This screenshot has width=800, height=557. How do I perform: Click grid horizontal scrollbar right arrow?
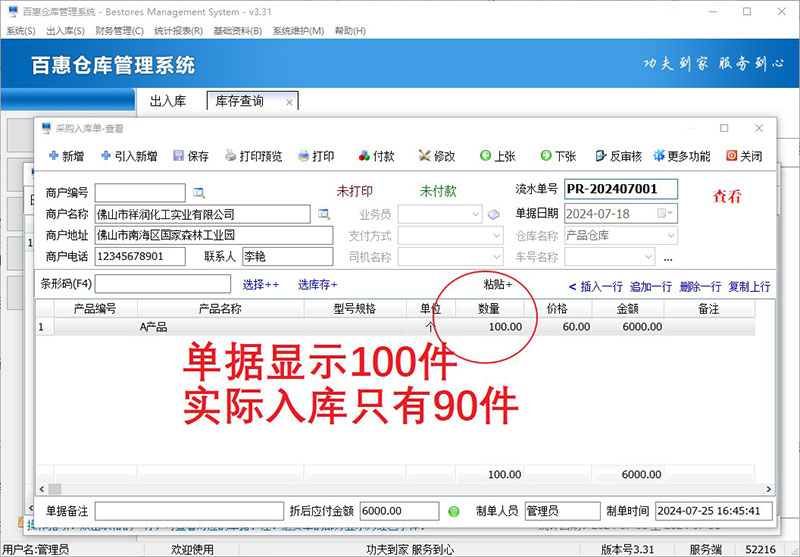(x=768, y=489)
